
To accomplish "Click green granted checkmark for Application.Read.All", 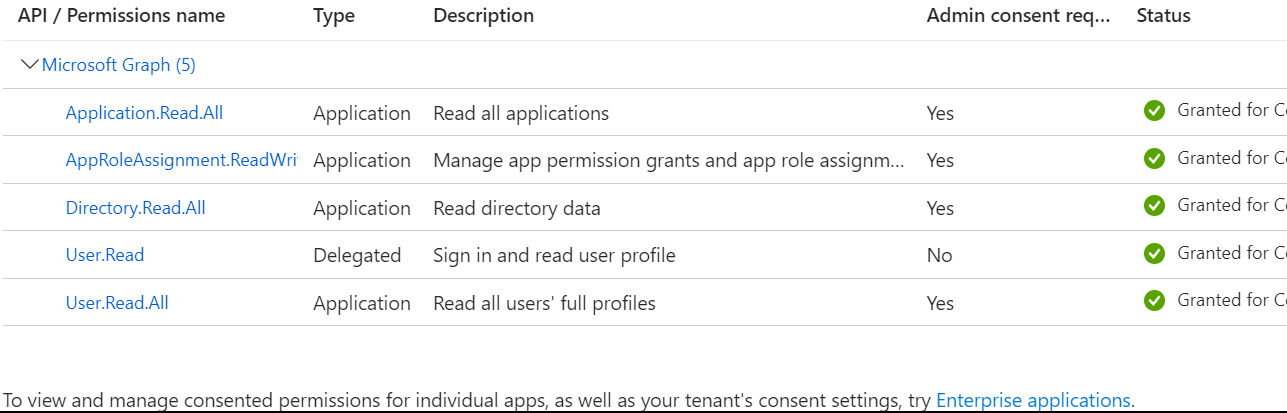I will click(x=1155, y=111).
